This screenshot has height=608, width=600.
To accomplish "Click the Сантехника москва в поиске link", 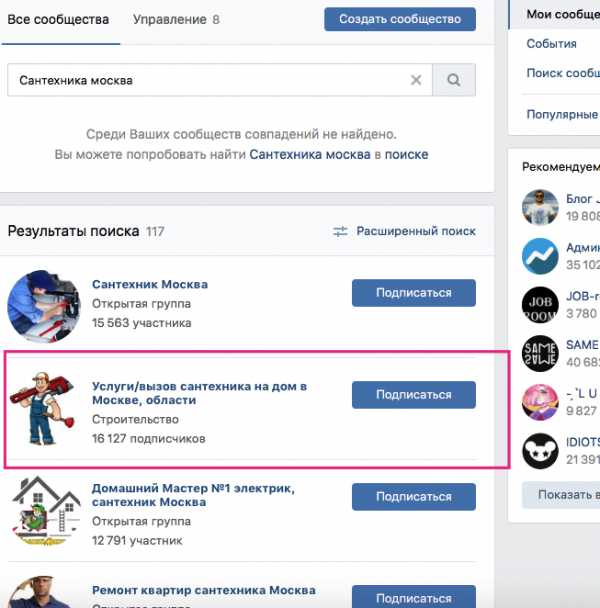I will click(339, 154).
